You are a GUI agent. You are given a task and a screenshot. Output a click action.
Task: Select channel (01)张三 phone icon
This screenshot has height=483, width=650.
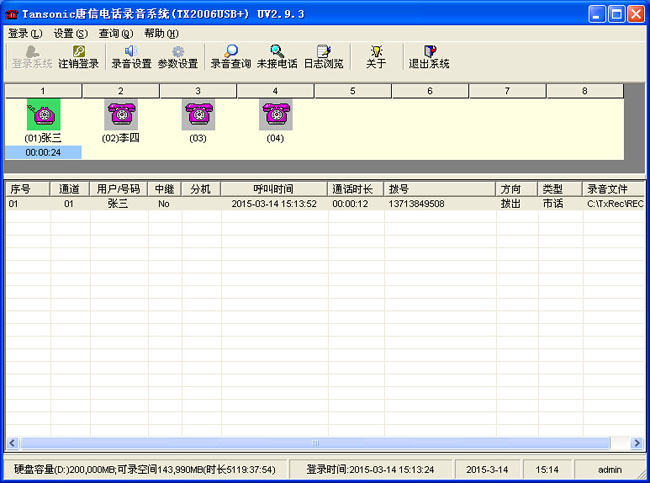click(43, 115)
